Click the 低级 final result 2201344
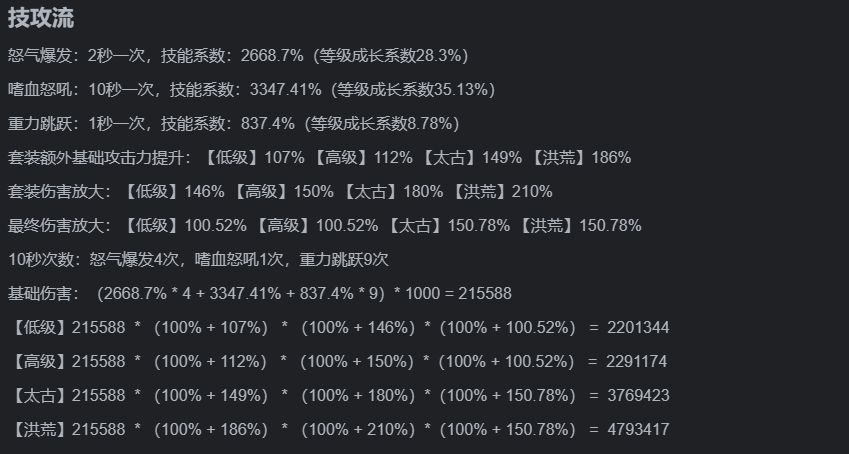 pos(637,327)
